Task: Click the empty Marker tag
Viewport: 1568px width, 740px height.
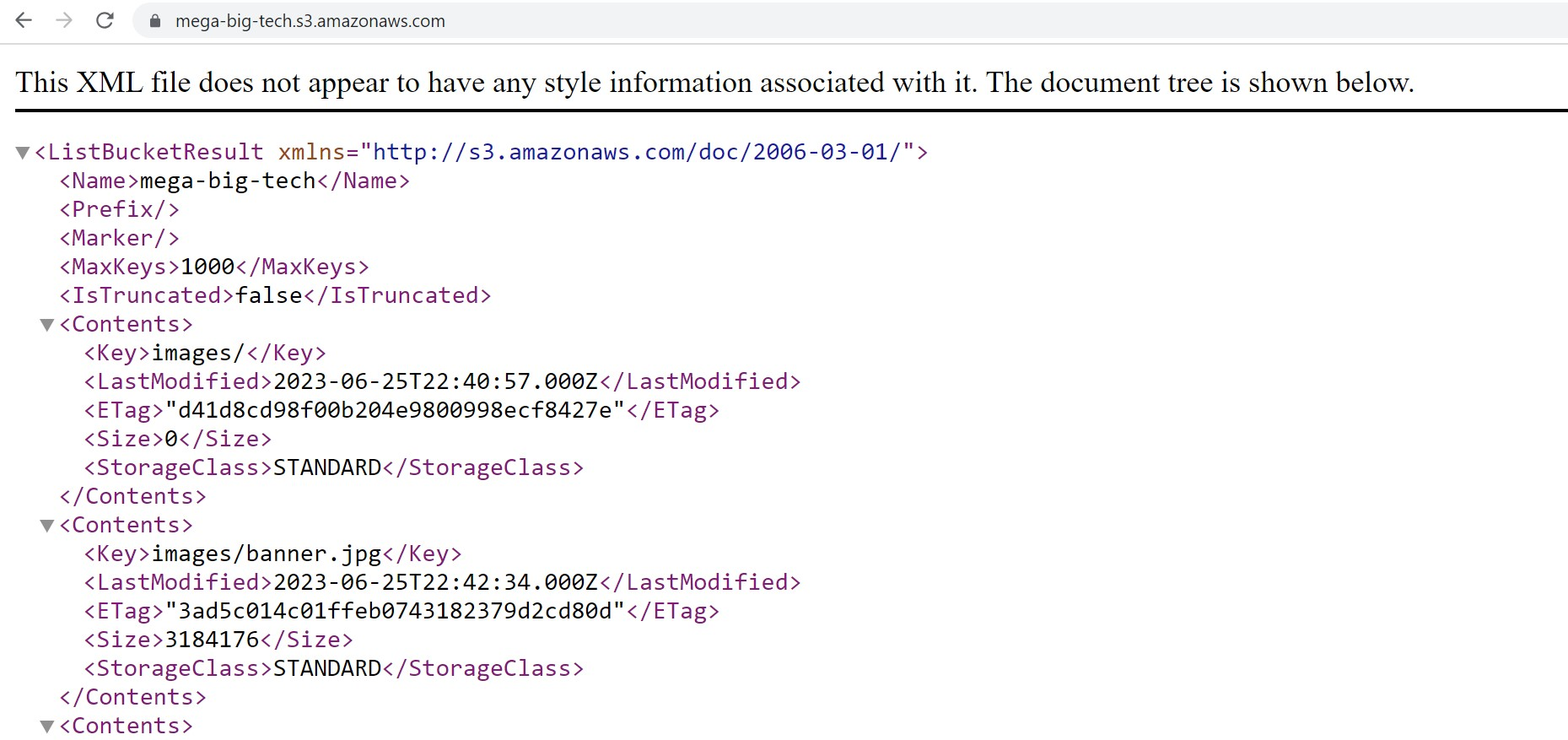Action: click(x=119, y=238)
